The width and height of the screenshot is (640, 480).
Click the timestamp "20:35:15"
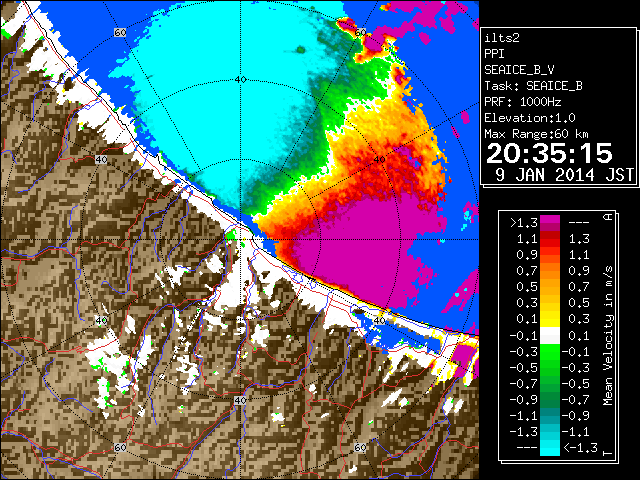[549, 153]
